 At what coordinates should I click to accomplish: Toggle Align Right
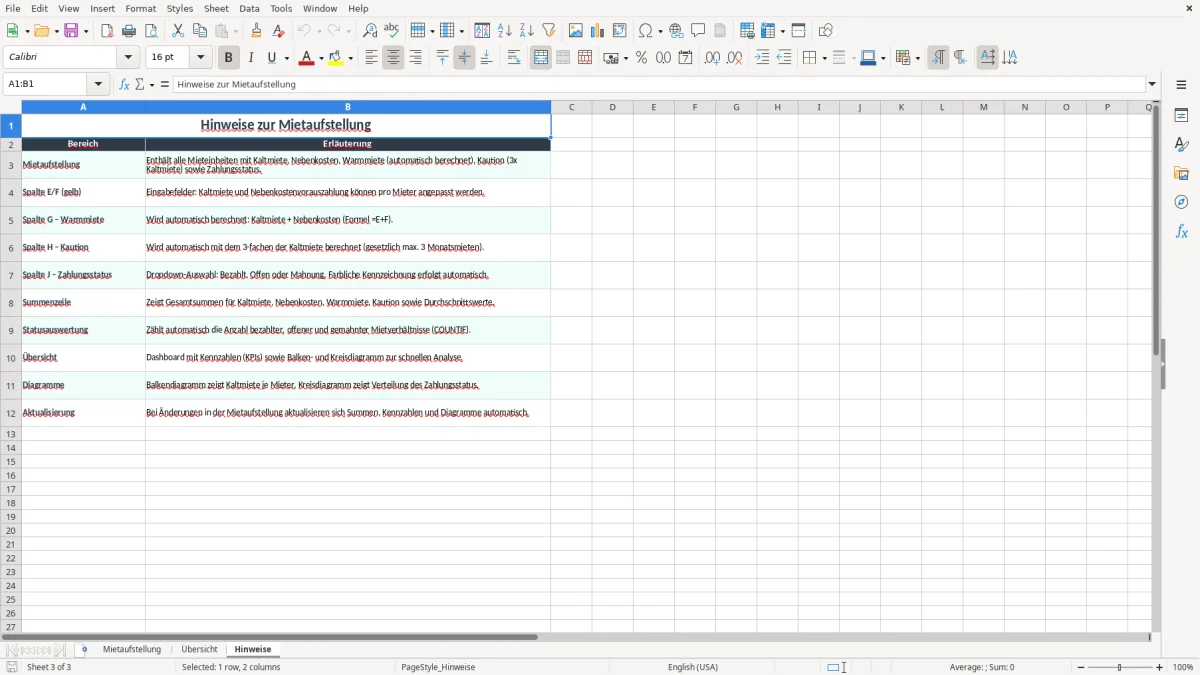pos(415,58)
